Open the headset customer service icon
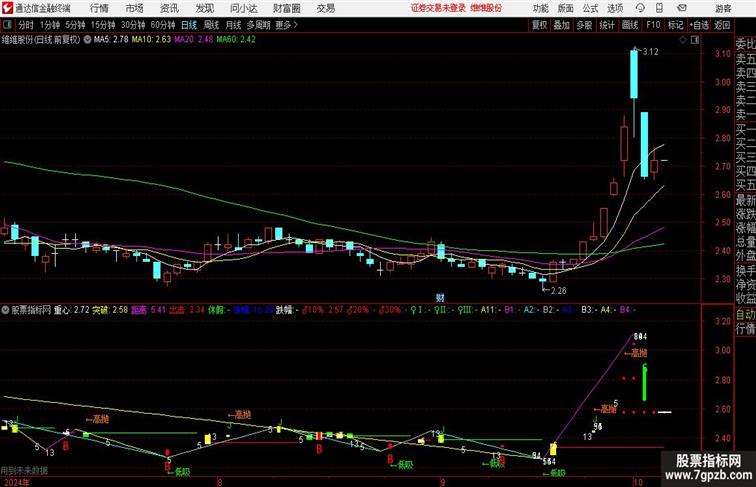This screenshot has width=756, height=487. click(640, 8)
